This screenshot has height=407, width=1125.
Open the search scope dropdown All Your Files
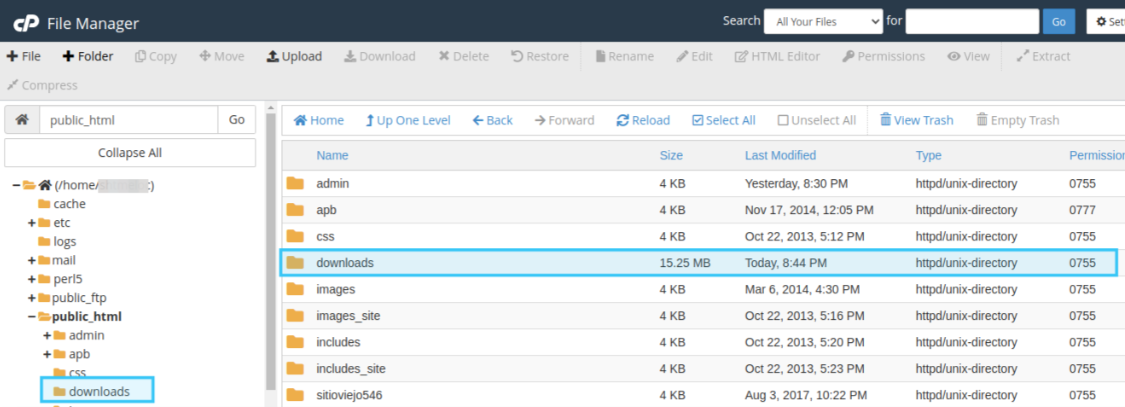click(x=823, y=22)
